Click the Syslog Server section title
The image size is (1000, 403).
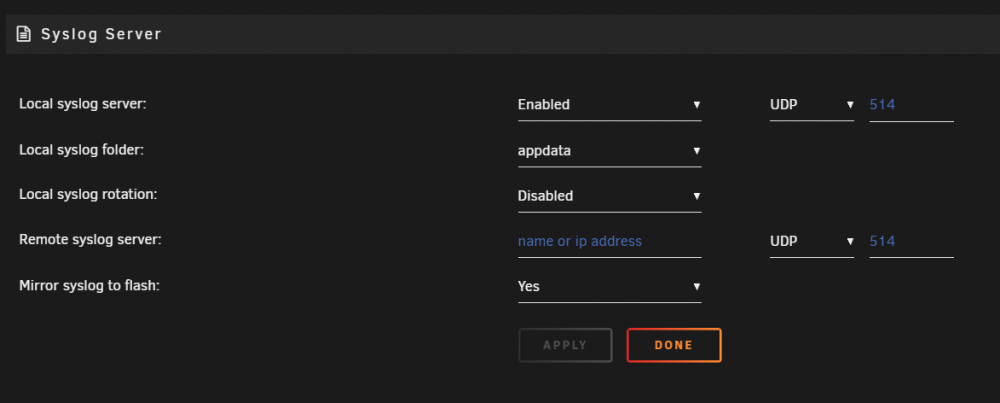pyautogui.click(x=101, y=34)
